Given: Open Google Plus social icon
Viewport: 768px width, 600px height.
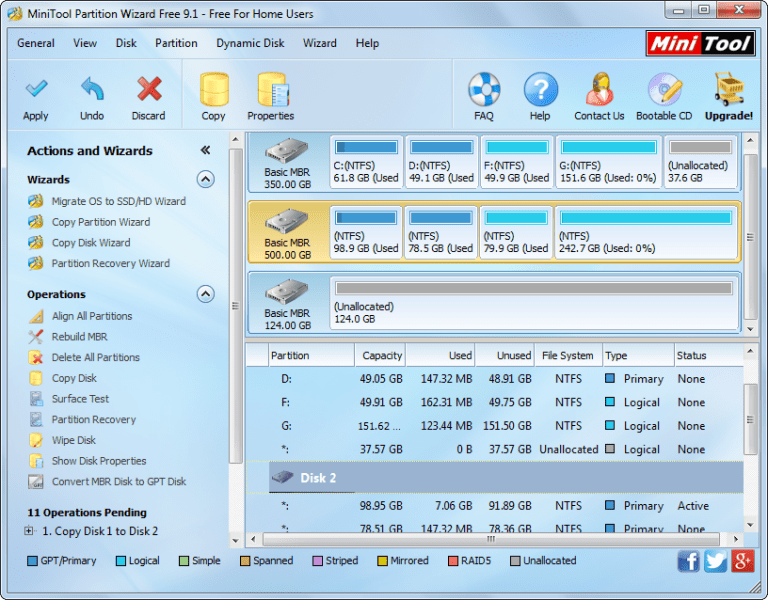Looking at the screenshot, I should click(x=743, y=561).
